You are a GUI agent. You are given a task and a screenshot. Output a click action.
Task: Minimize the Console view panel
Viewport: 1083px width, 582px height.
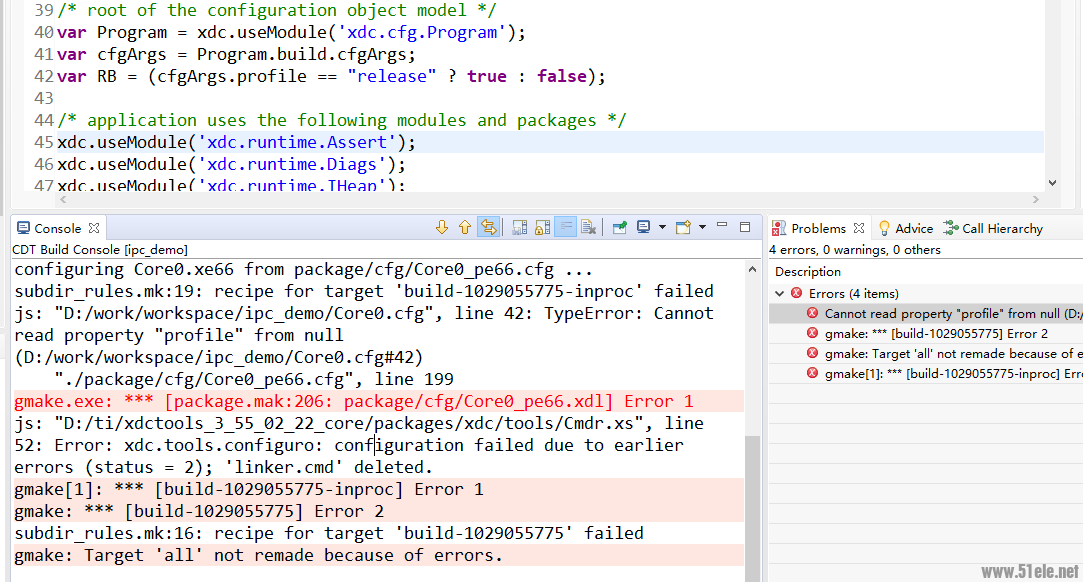723,227
